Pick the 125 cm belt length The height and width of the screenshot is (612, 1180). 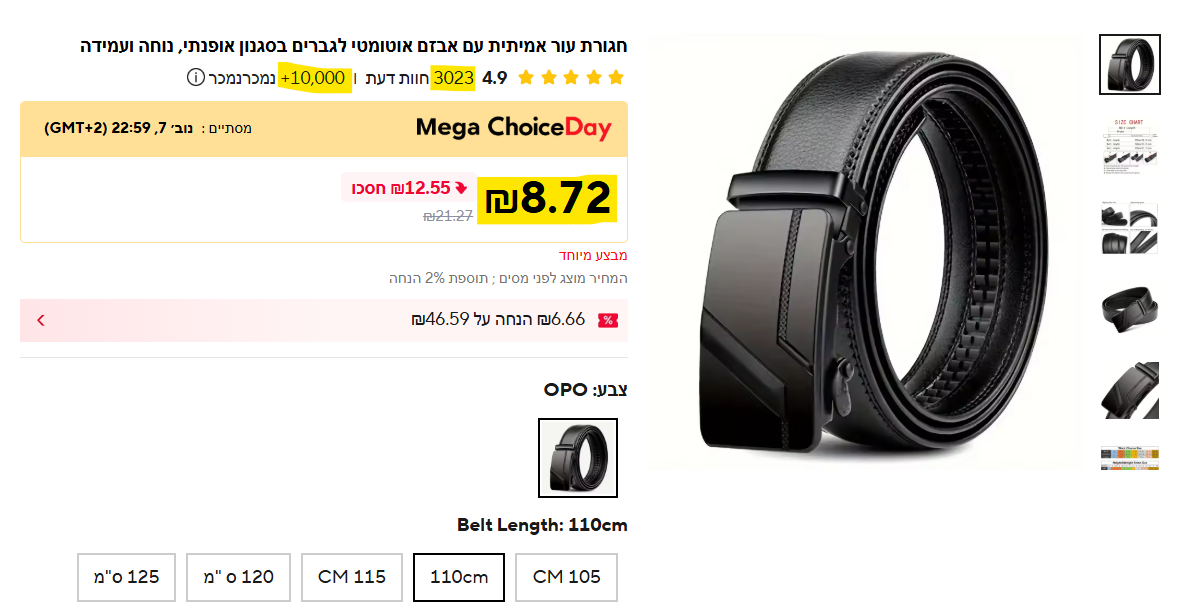[126, 577]
